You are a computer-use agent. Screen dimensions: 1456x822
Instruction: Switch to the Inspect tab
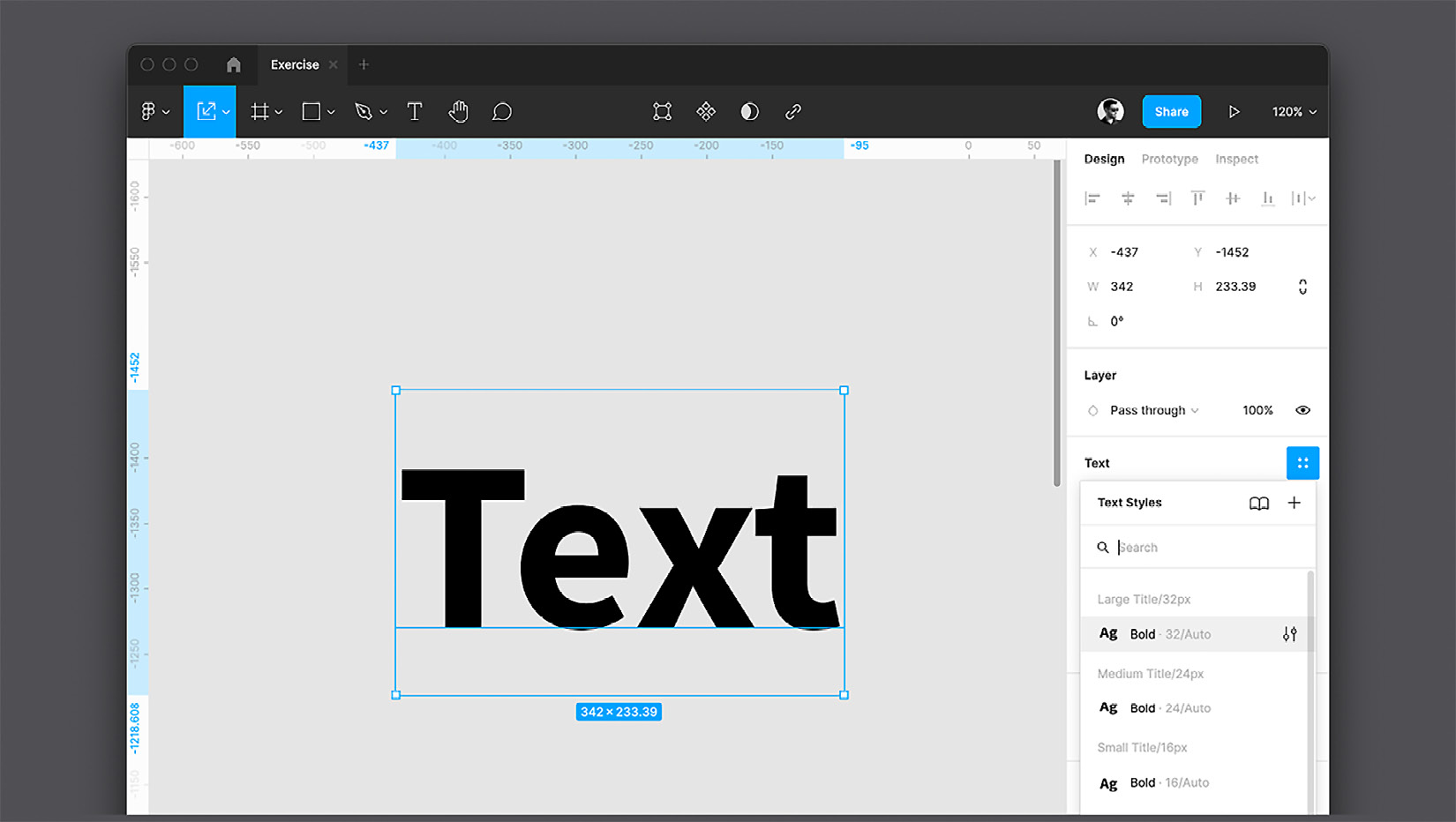pos(1236,159)
